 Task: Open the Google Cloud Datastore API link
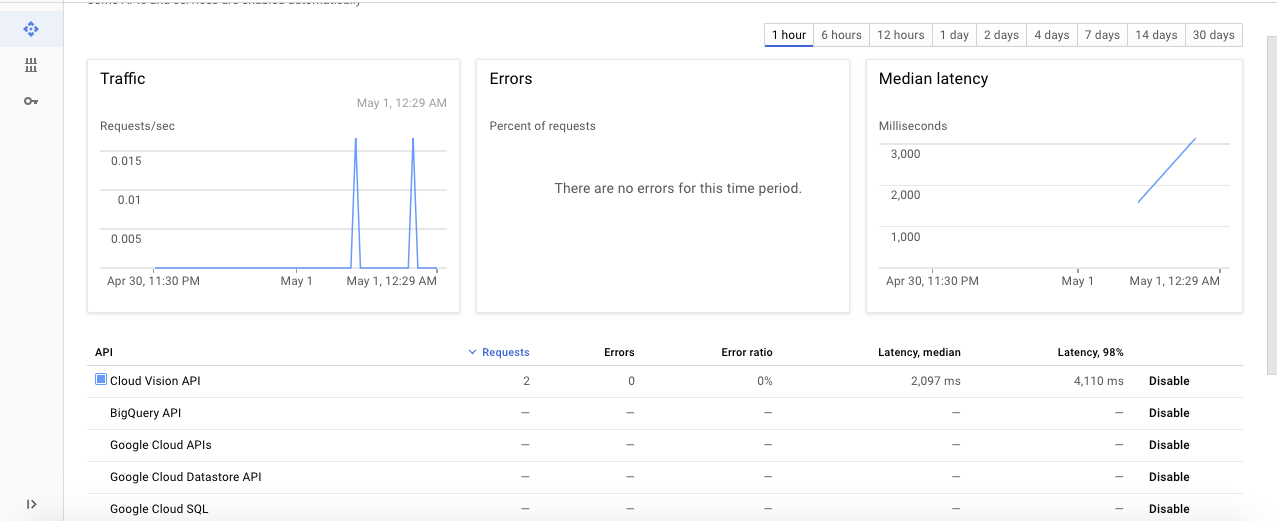pyautogui.click(x=186, y=477)
